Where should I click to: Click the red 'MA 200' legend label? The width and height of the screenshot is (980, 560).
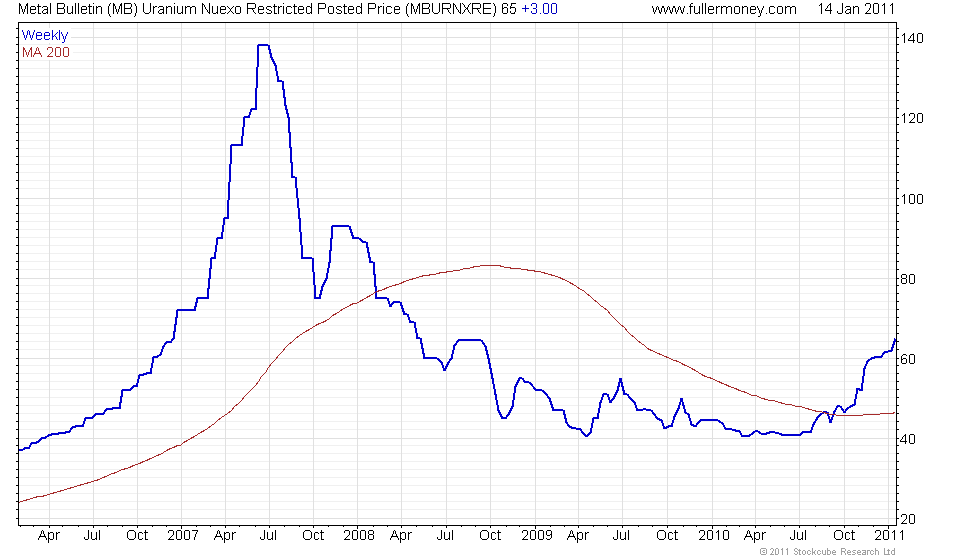(46, 52)
